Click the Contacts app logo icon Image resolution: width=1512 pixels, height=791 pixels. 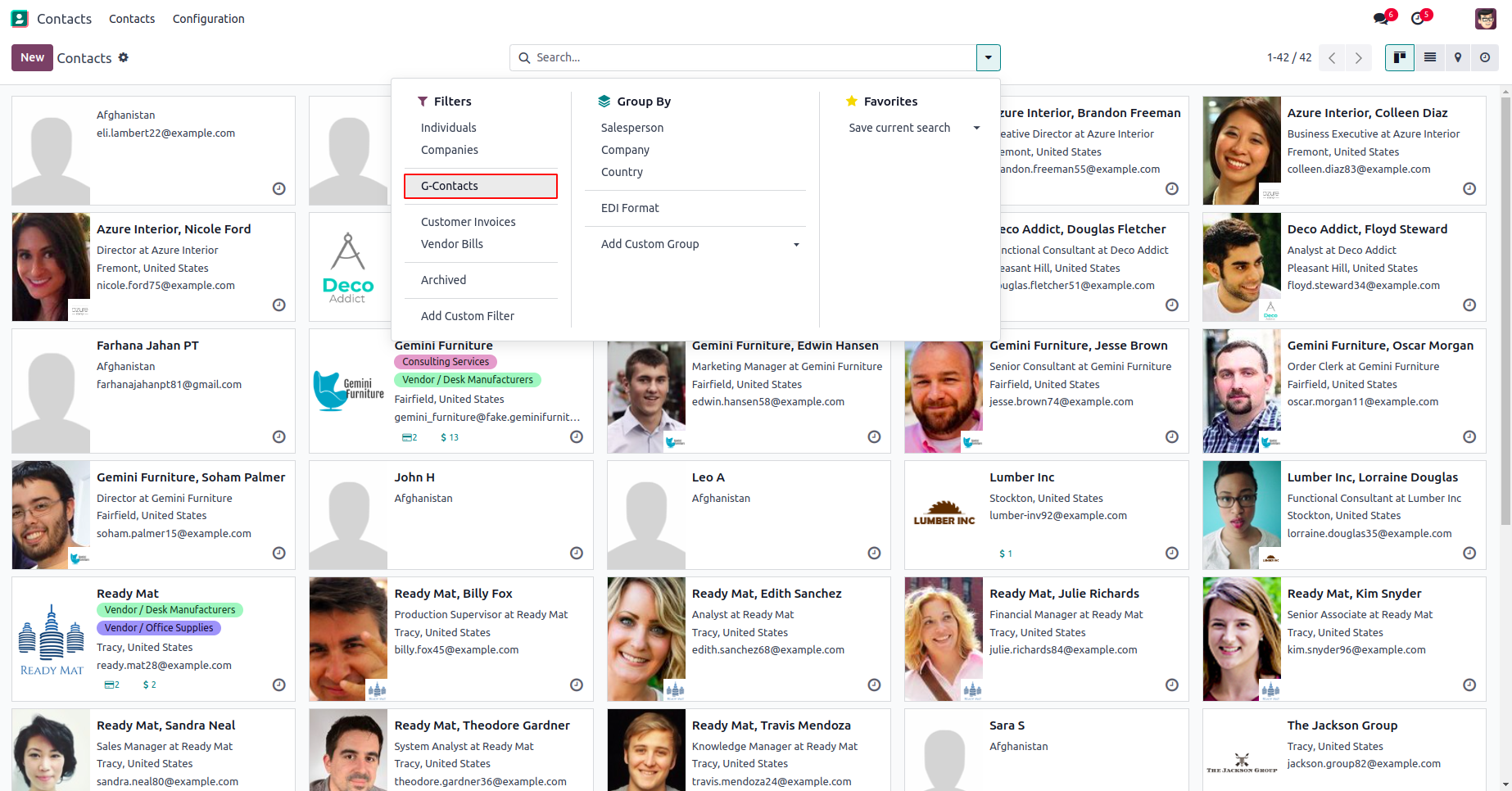click(20, 18)
